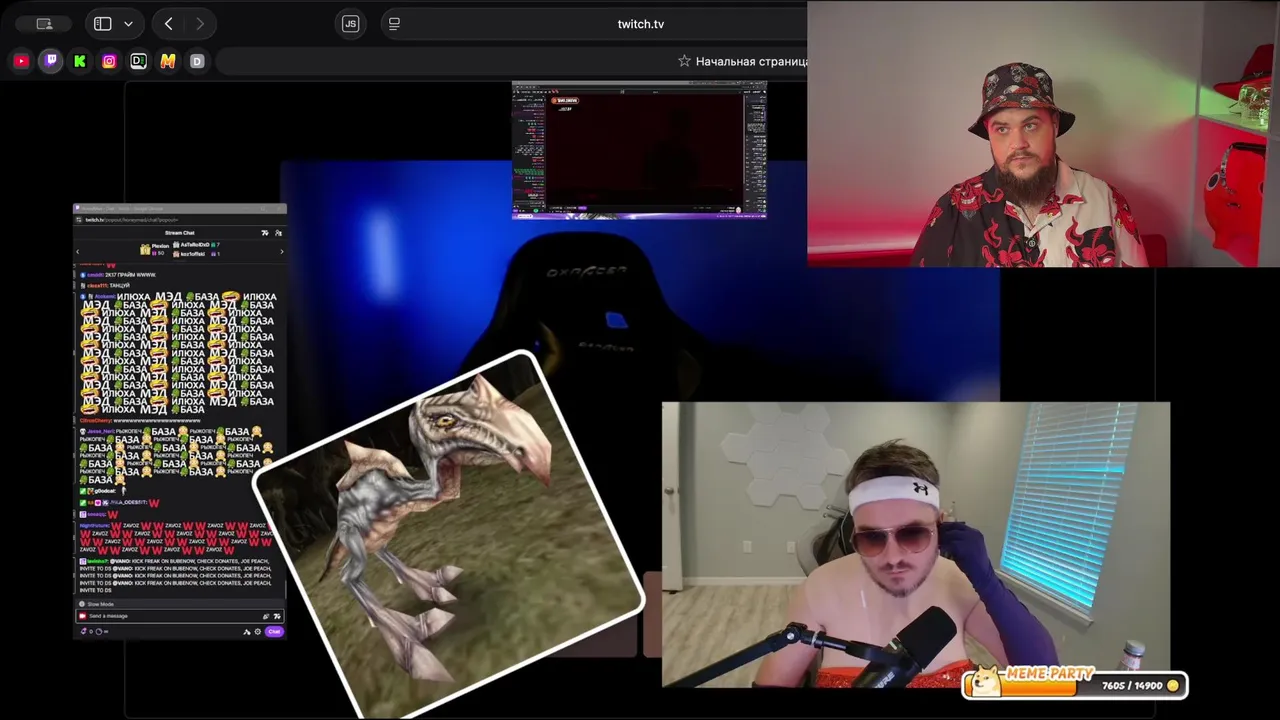1280x720 pixels.
Task: Open the yellow M pinned tab
Action: click(167, 61)
